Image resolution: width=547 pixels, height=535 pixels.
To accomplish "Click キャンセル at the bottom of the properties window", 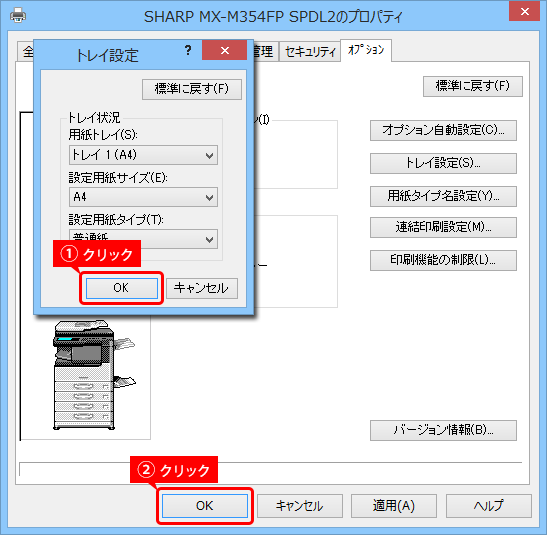I will [x=300, y=506].
